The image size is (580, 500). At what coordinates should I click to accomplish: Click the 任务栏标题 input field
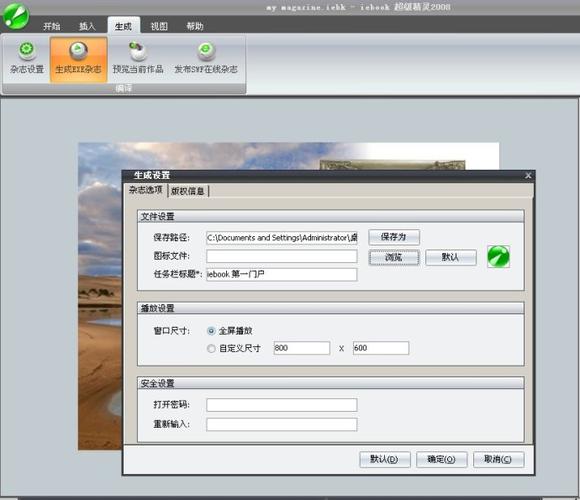[282, 274]
